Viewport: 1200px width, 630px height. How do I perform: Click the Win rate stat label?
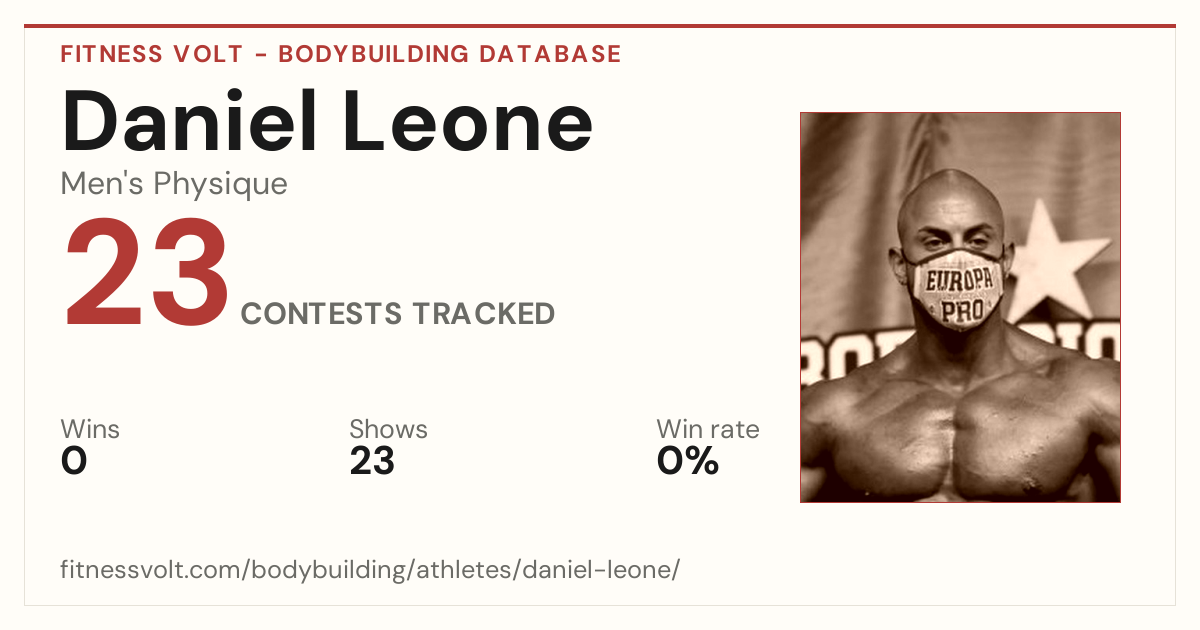[x=708, y=430]
